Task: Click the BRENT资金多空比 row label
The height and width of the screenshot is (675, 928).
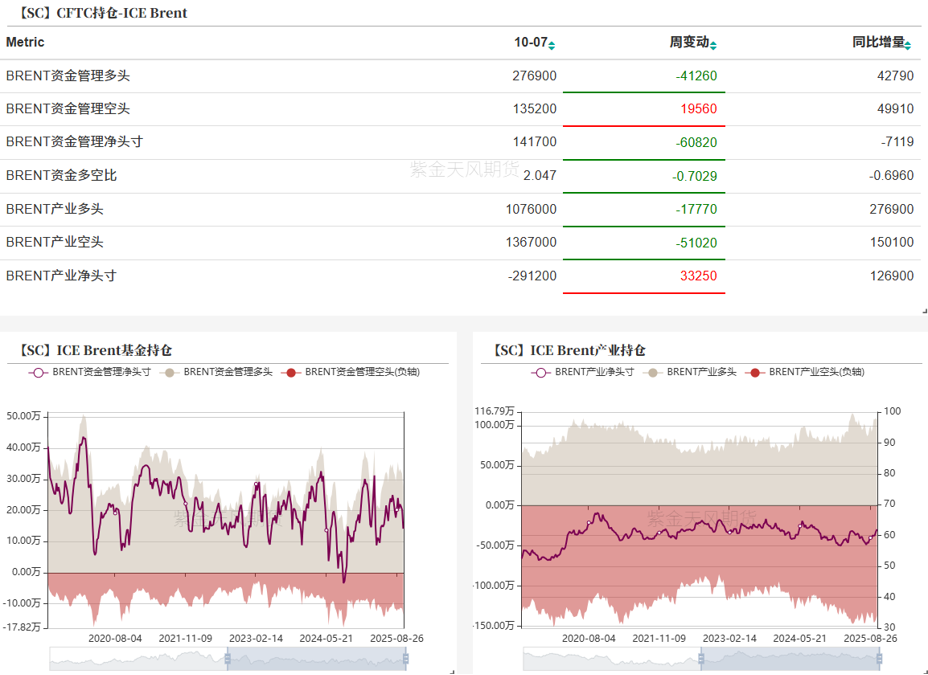Action: 61,175
